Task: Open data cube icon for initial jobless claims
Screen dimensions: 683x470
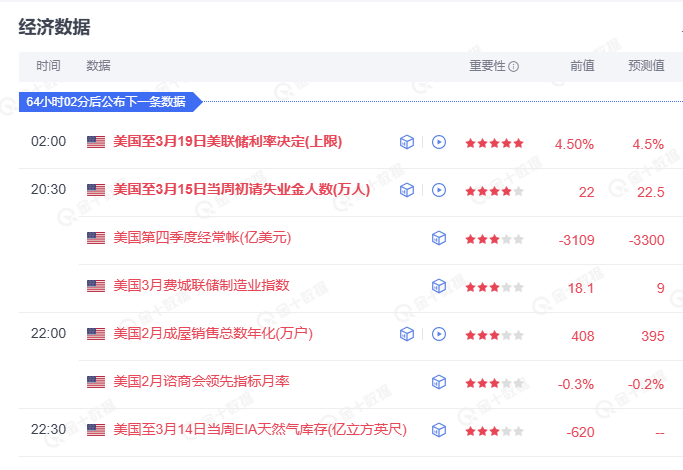Action: pyautogui.click(x=407, y=190)
